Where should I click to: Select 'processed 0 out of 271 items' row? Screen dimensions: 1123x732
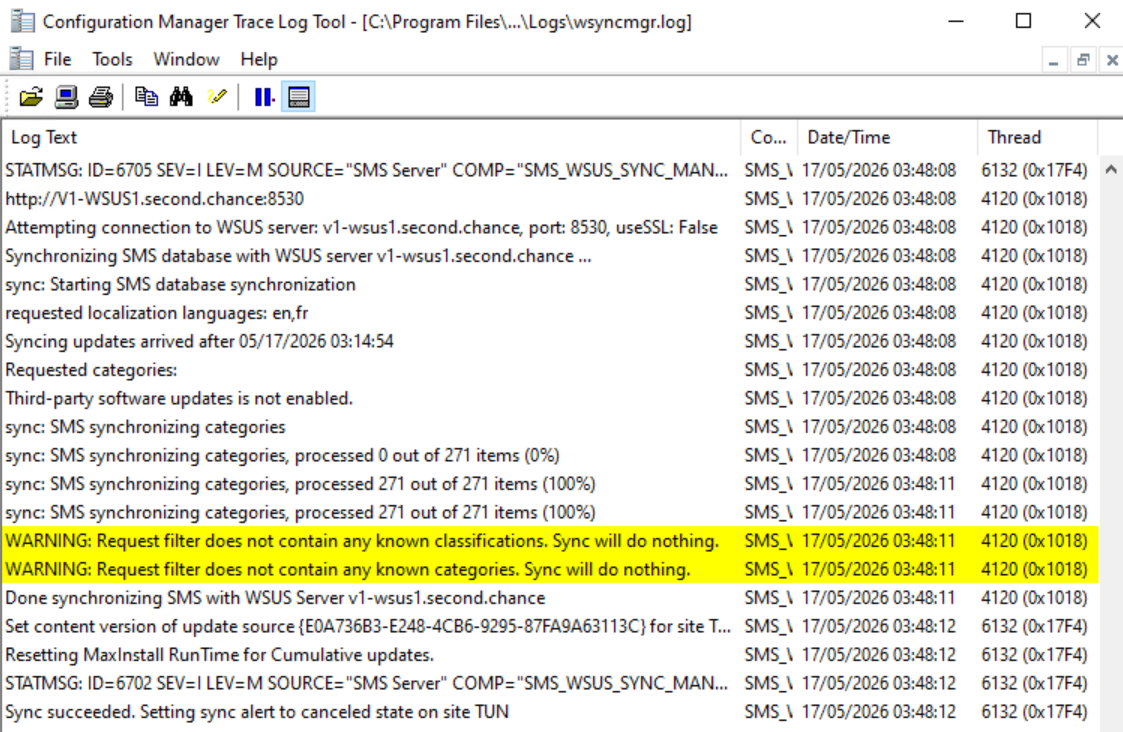click(549, 456)
